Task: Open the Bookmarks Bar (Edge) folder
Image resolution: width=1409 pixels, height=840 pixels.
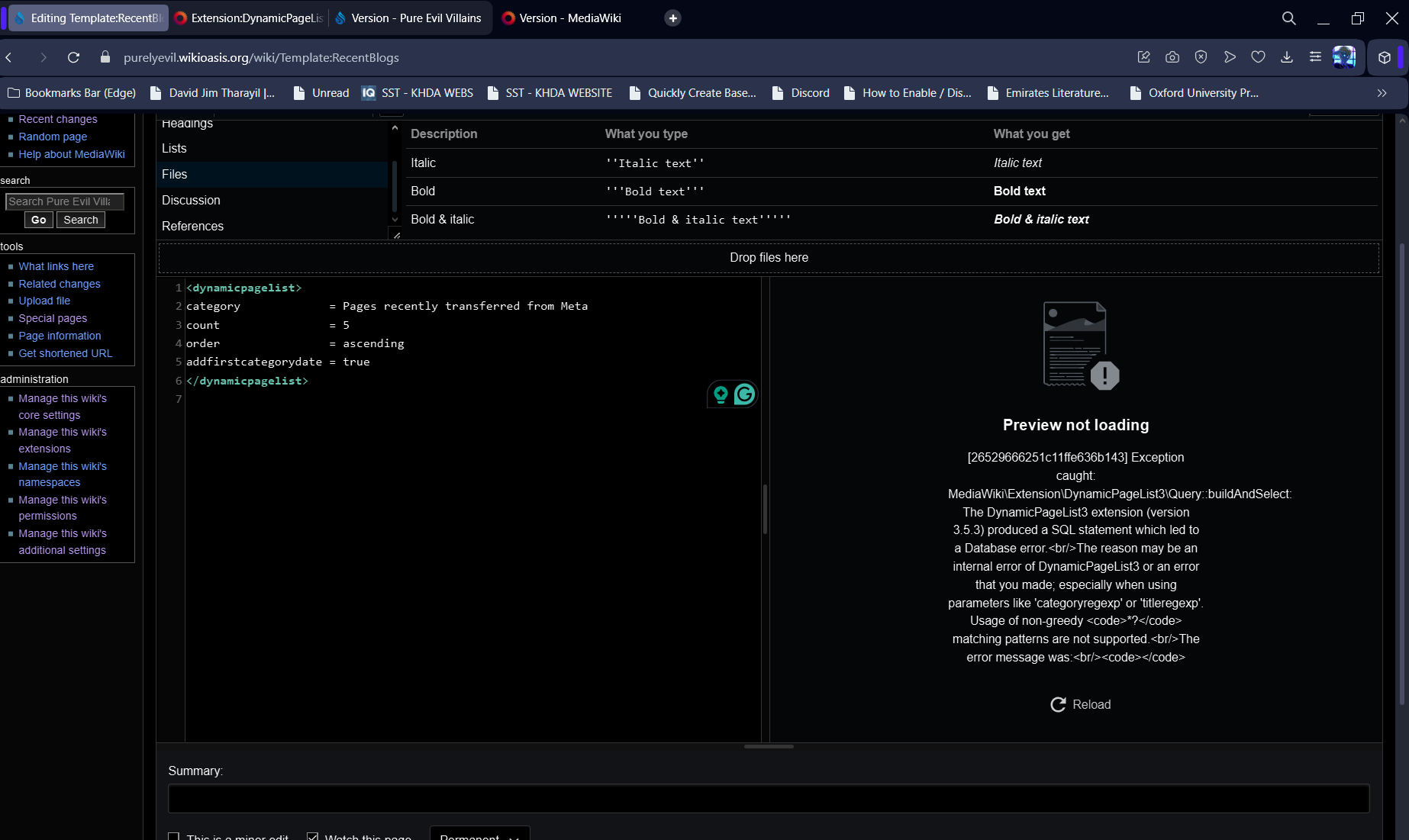Action: point(72,93)
